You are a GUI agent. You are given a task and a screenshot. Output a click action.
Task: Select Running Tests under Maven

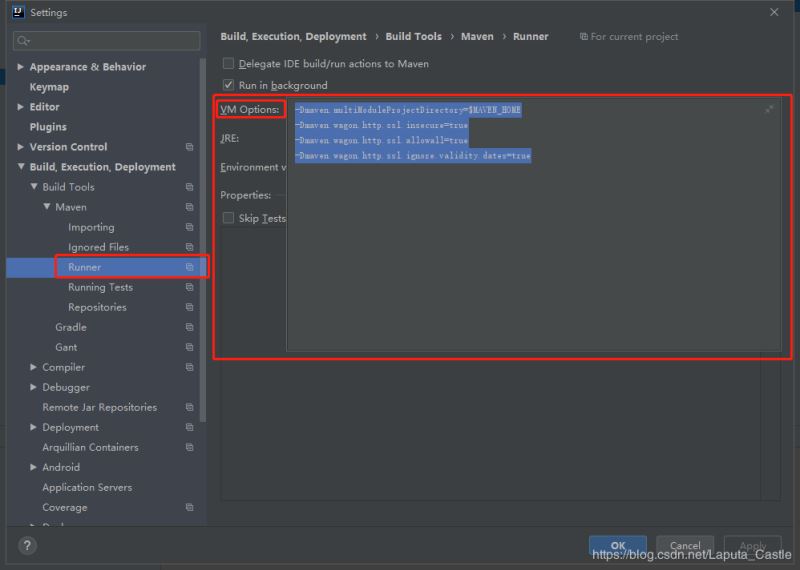pyautogui.click(x=101, y=287)
